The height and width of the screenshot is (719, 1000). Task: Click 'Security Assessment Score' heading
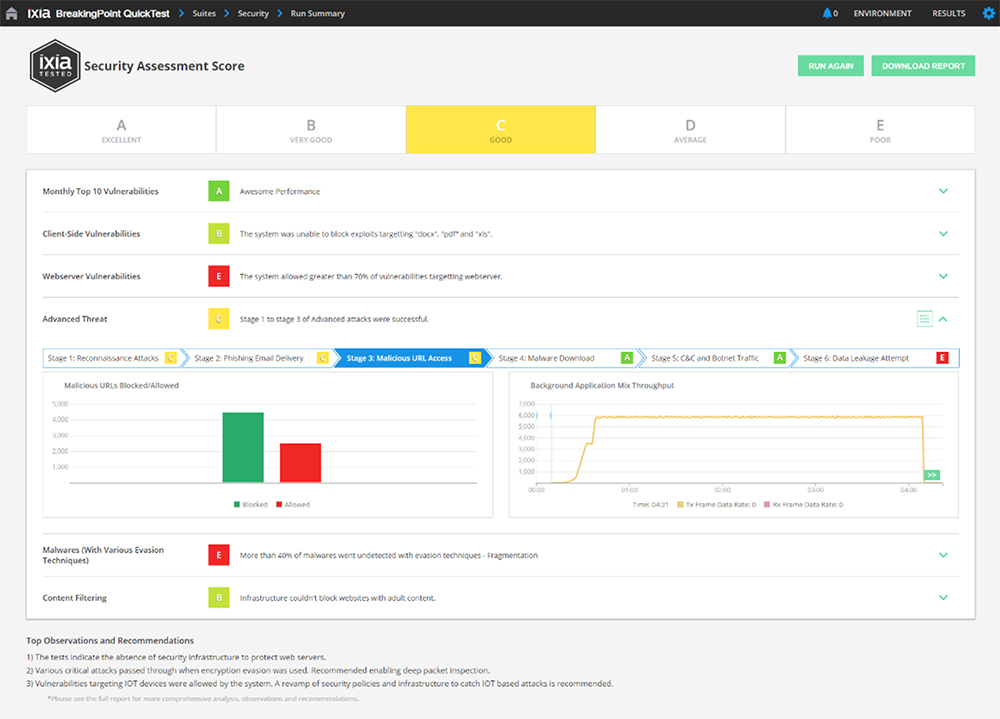[x=164, y=66]
